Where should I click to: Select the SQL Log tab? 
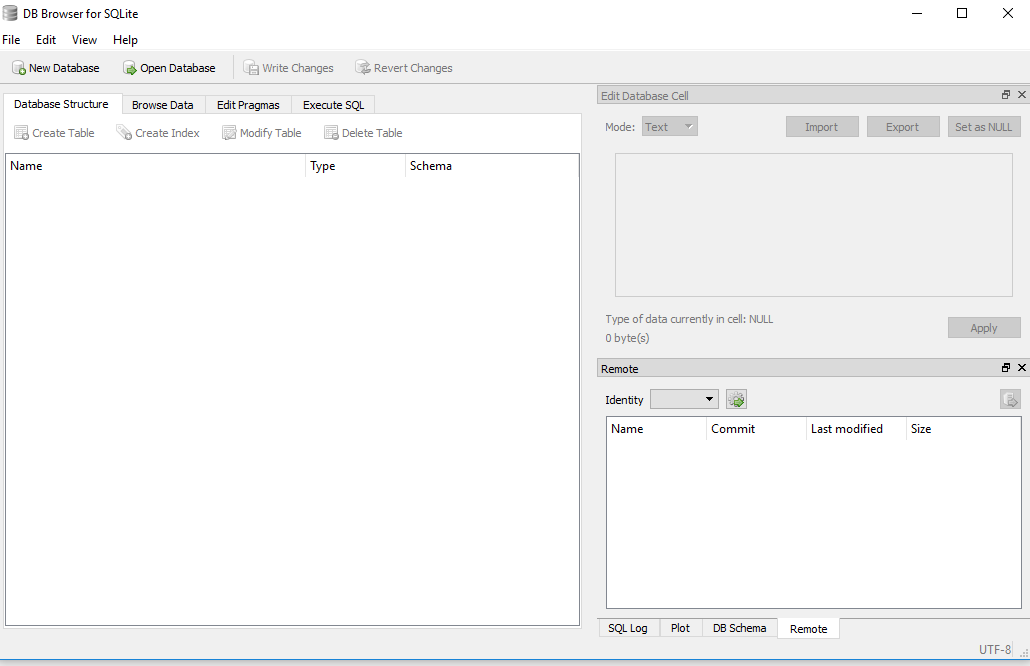click(628, 629)
